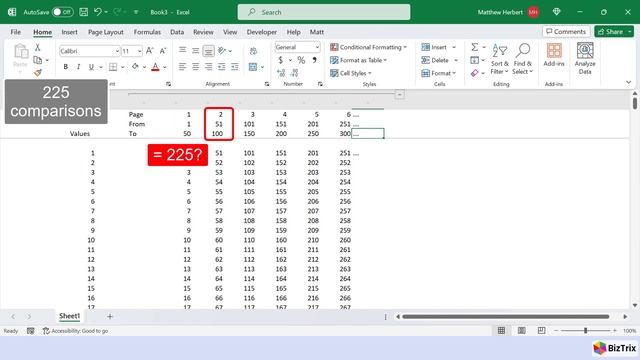Click the red Font Color button
This screenshot has height=360, width=640.
pyautogui.click(x=155, y=67)
